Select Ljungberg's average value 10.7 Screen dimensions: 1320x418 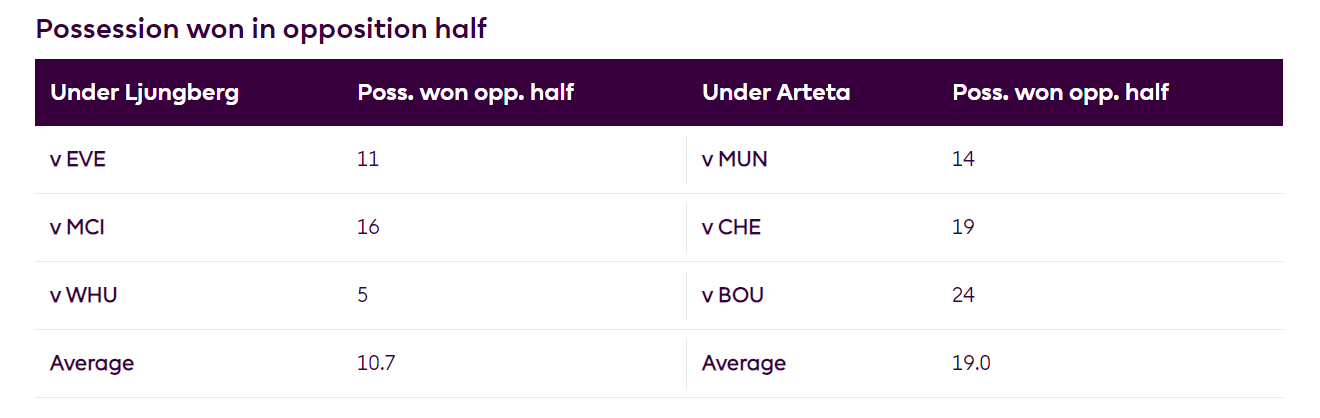point(376,363)
